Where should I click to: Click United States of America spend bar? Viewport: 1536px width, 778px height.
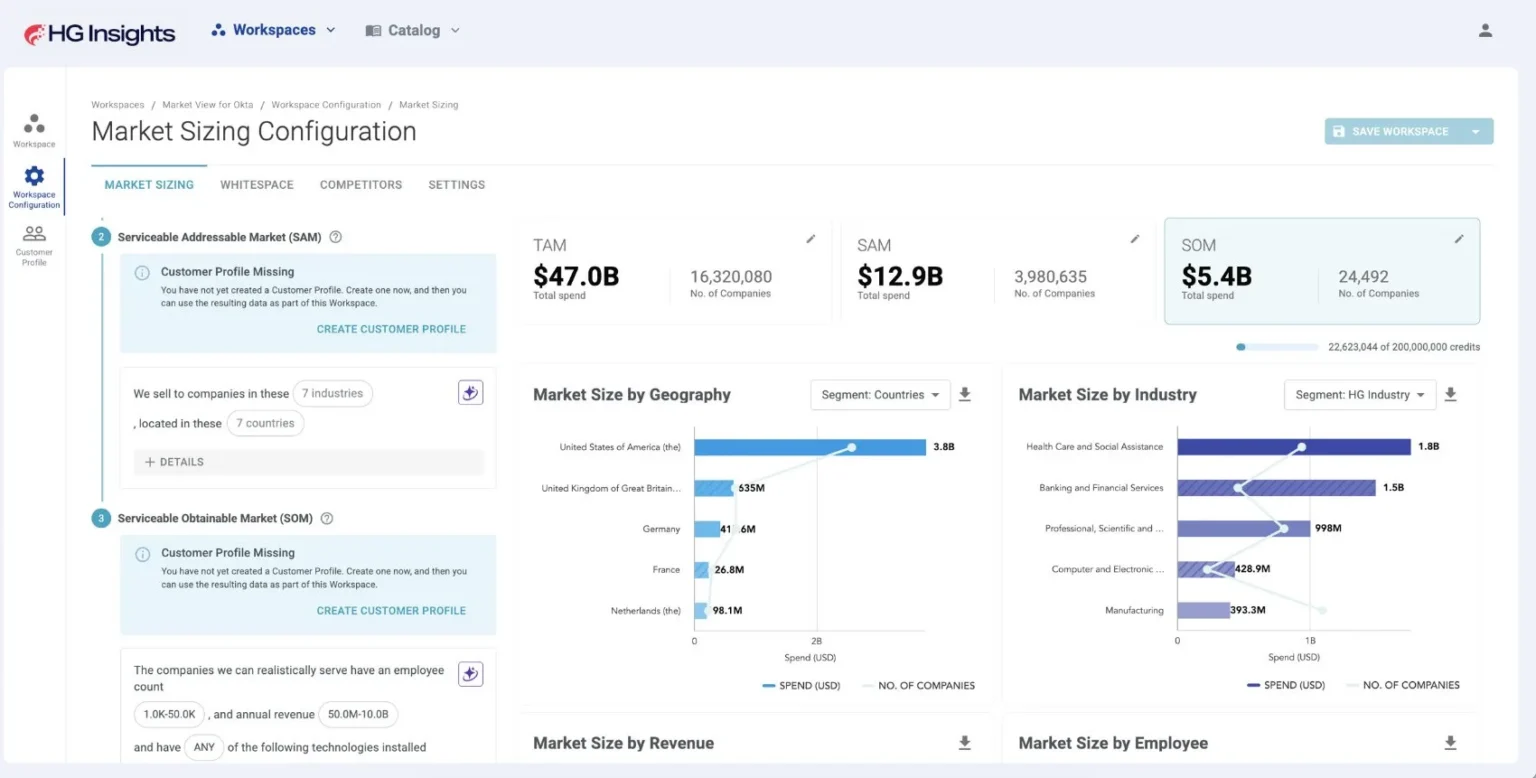[810, 447]
